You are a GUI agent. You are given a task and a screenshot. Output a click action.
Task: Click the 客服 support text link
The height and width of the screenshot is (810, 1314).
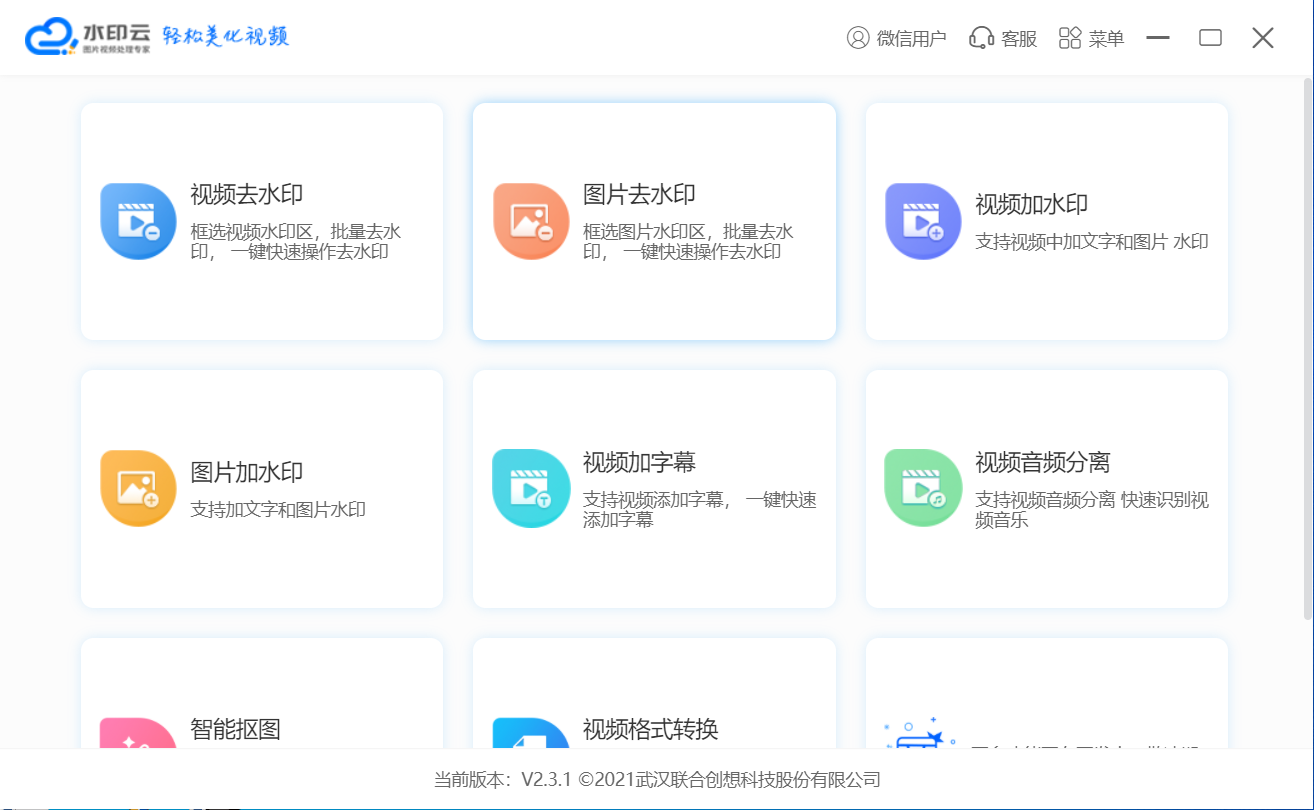(x=1019, y=39)
